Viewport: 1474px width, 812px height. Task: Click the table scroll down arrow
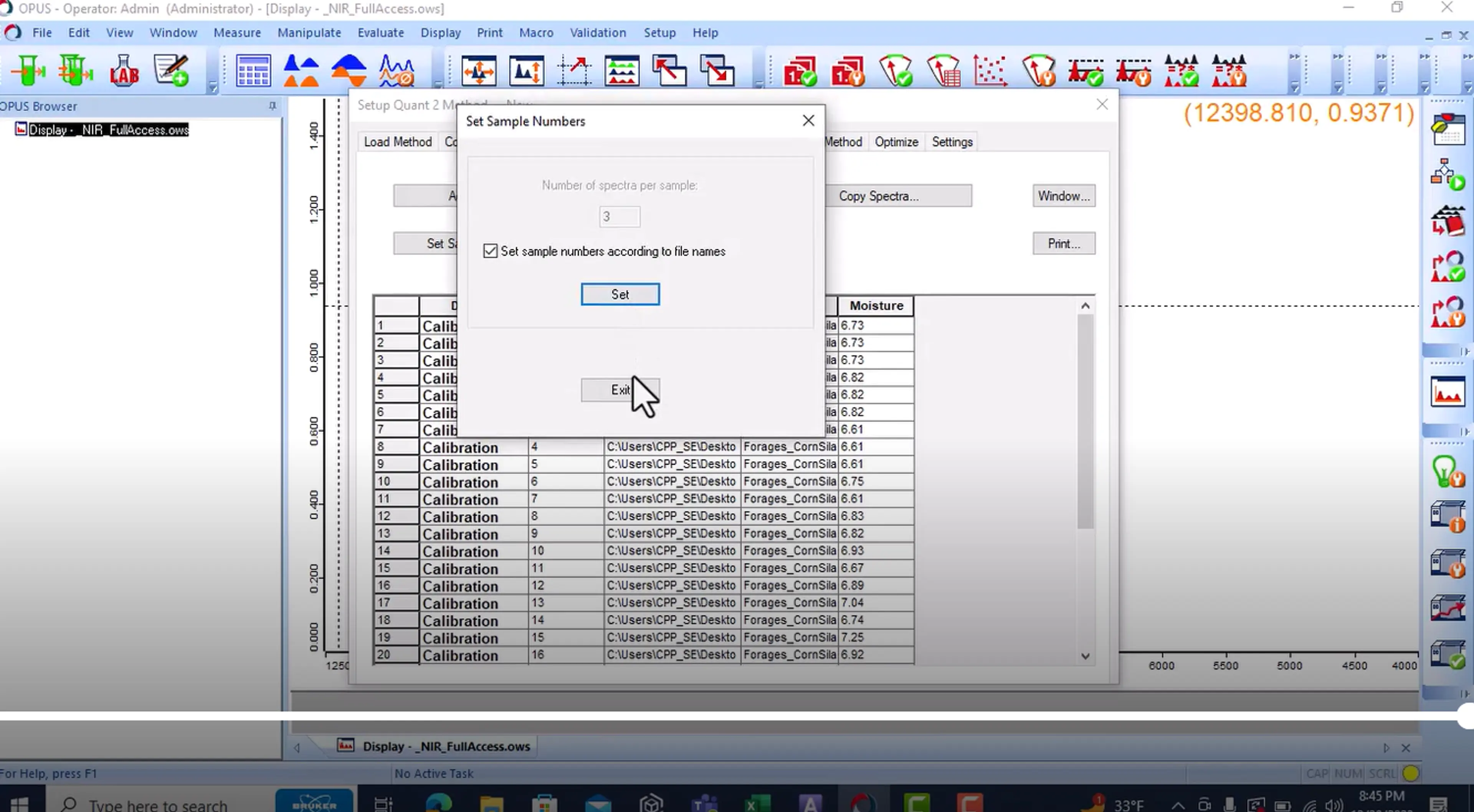(1085, 656)
